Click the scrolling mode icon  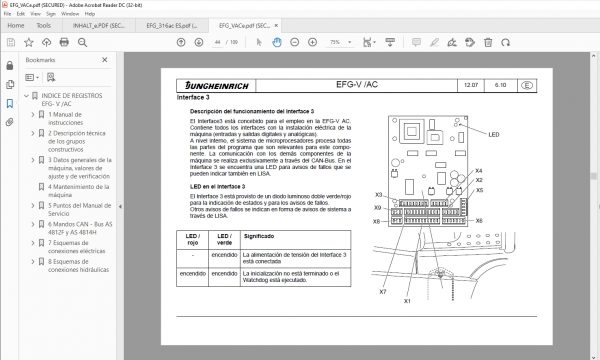pos(390,42)
